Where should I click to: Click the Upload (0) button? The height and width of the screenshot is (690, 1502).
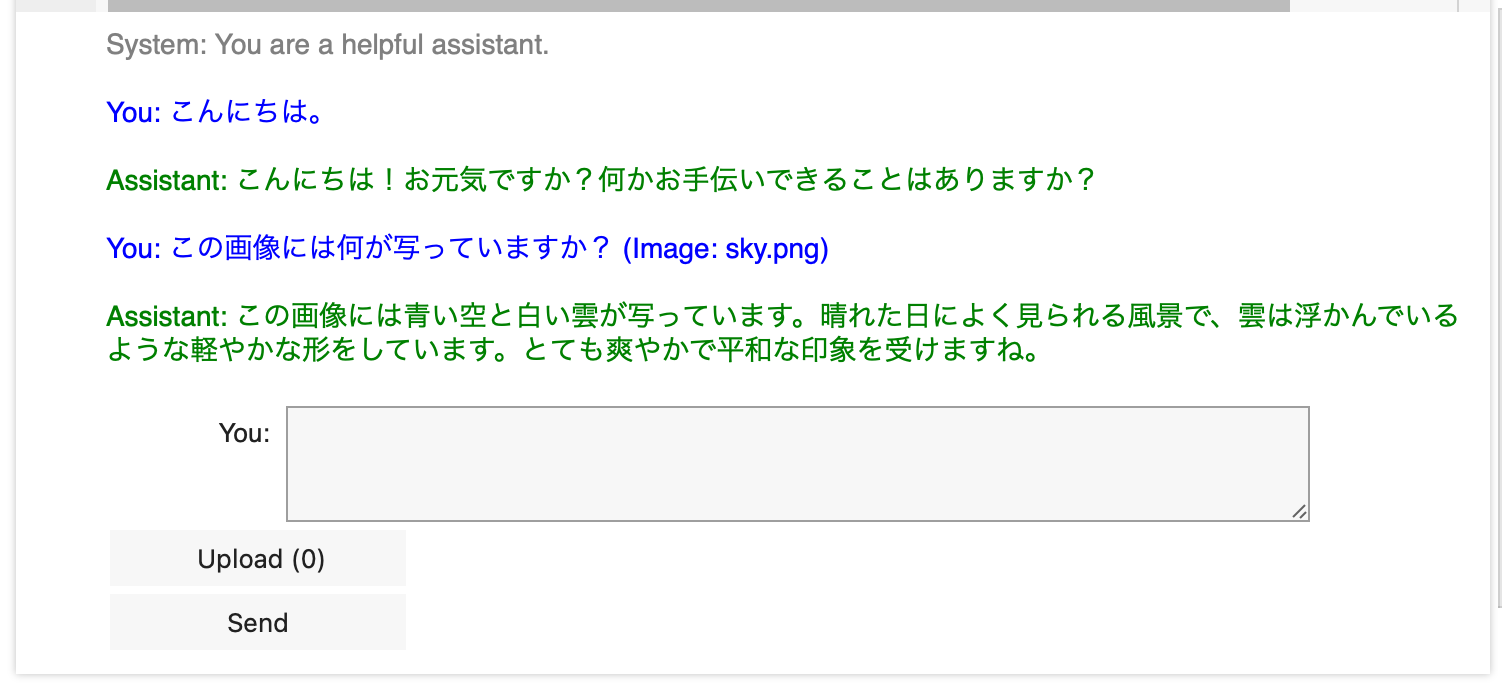pos(258,559)
